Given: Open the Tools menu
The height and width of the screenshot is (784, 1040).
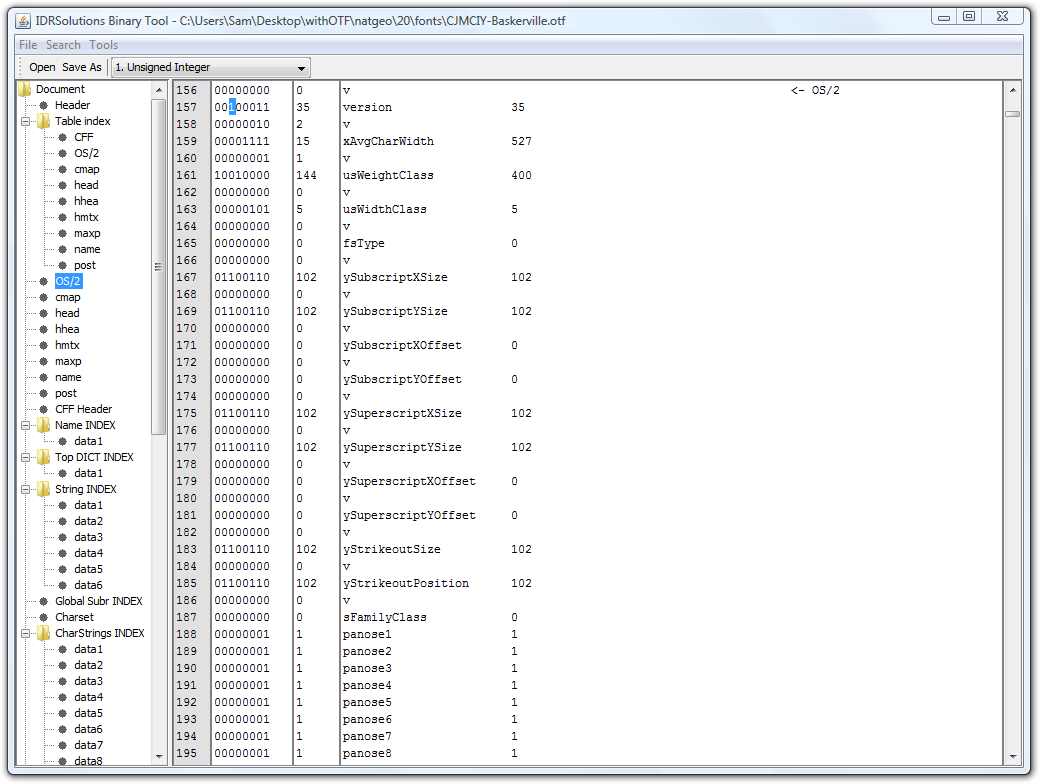Looking at the screenshot, I should [103, 45].
